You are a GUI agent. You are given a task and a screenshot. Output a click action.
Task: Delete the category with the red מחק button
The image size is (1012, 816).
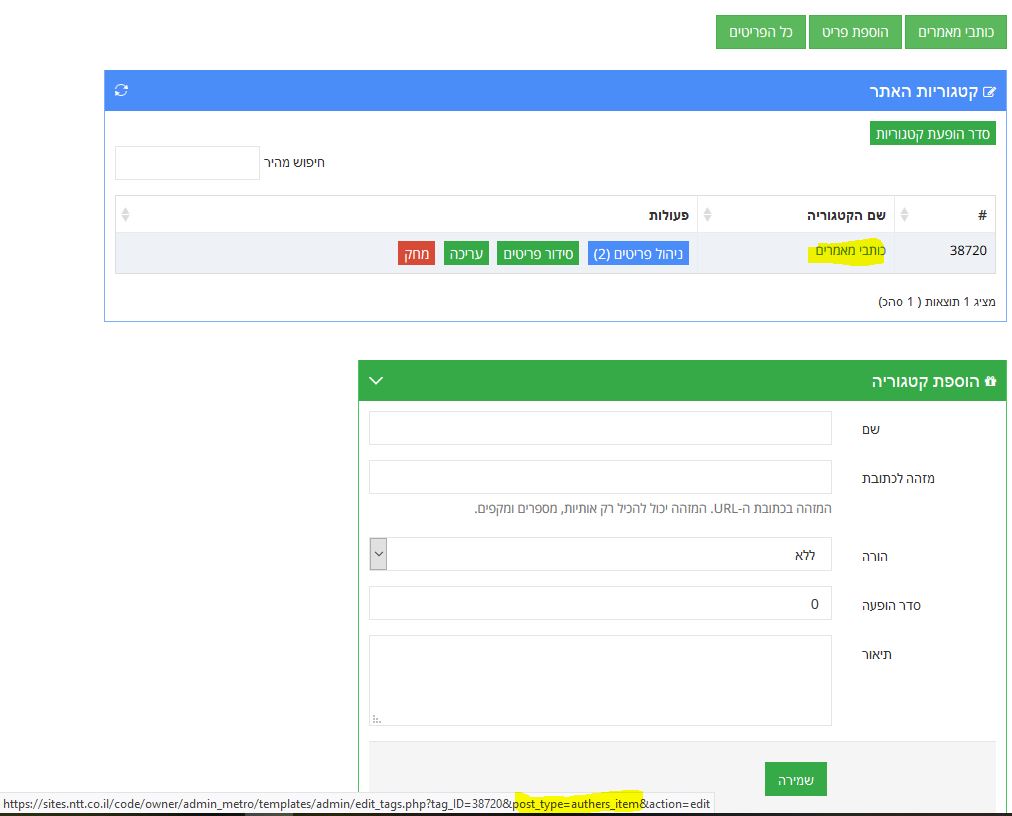[x=415, y=254]
